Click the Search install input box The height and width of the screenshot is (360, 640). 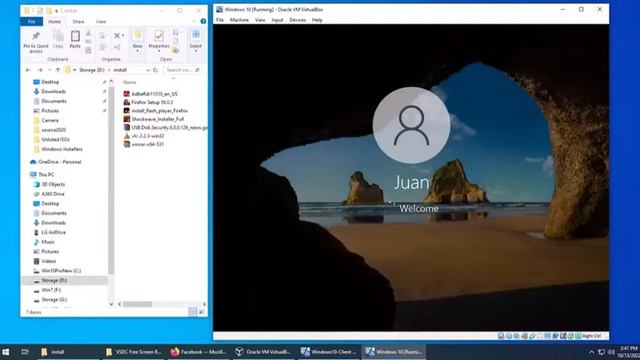[183, 70]
